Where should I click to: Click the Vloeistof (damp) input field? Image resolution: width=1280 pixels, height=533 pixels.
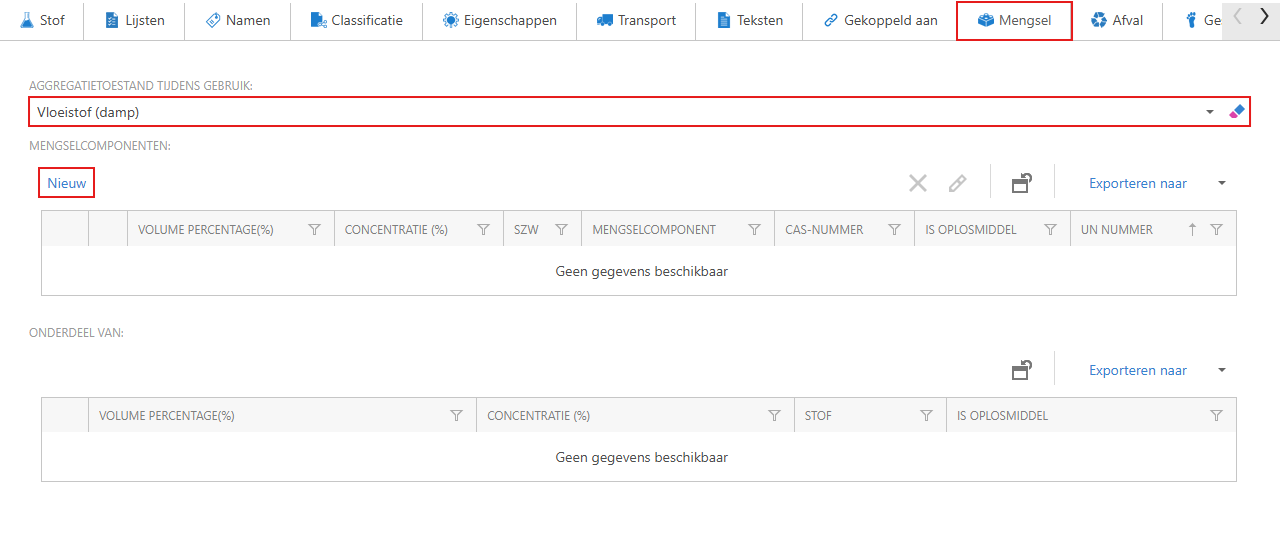tap(600, 112)
